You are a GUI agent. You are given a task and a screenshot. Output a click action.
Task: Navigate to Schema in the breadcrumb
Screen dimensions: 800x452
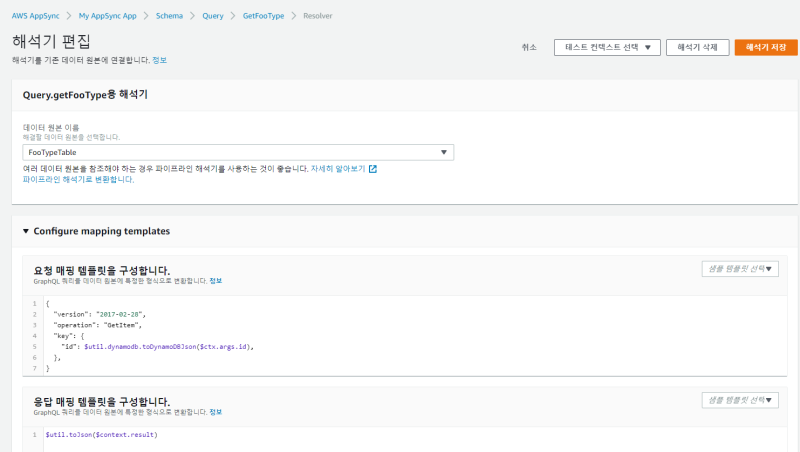[169, 17]
